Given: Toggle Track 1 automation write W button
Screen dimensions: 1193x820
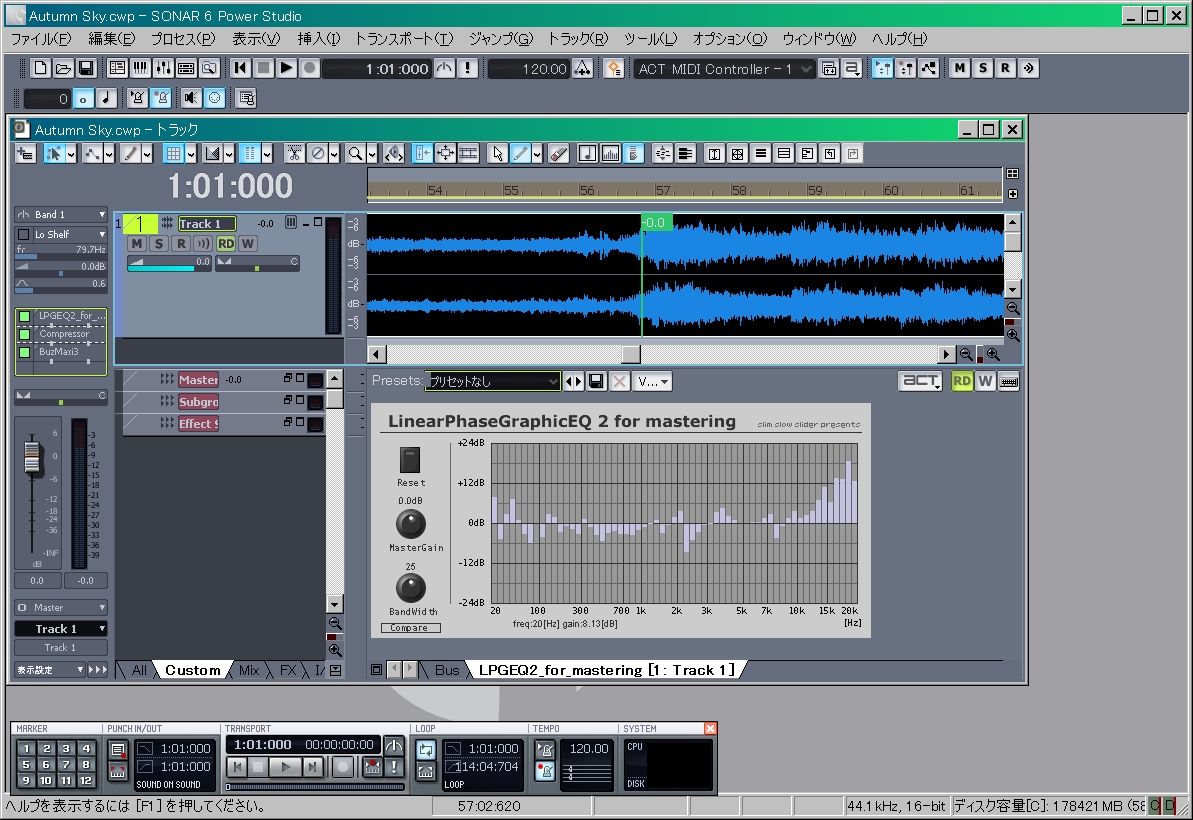Looking at the screenshot, I should 247,243.
